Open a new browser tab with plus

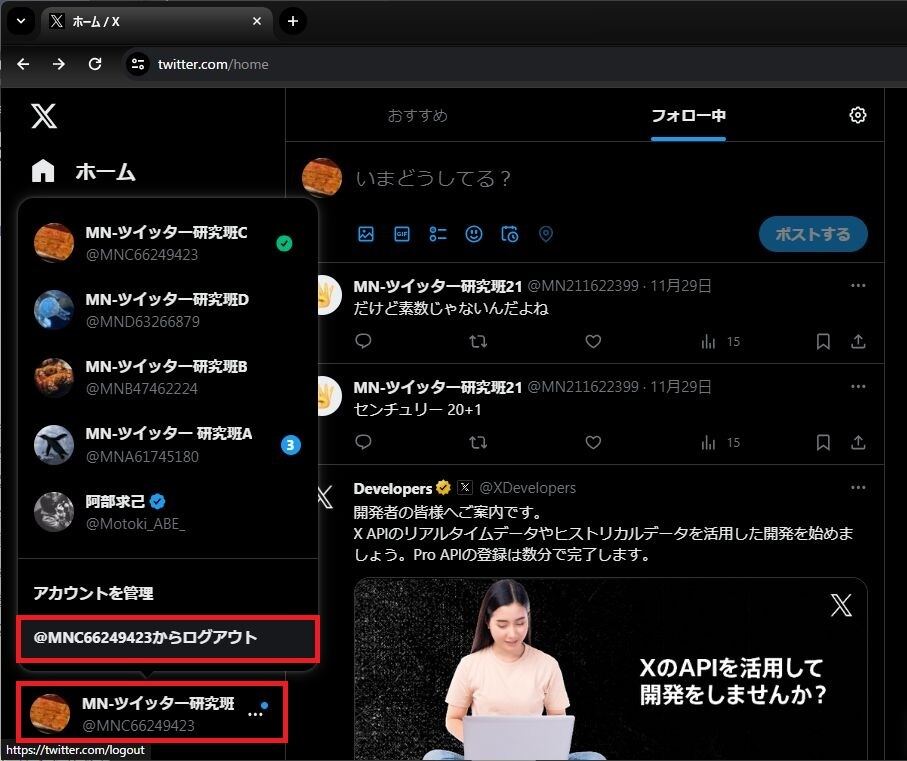click(293, 21)
